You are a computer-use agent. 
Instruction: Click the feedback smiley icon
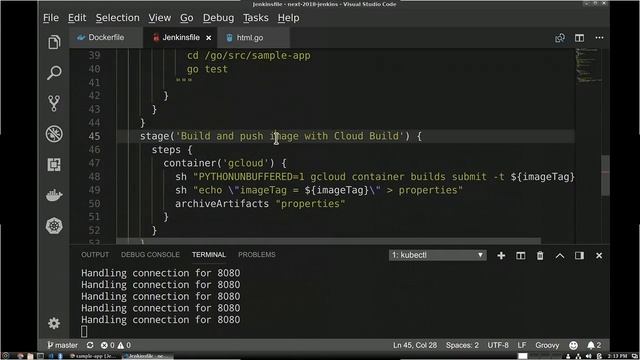pyautogui.click(x=573, y=345)
